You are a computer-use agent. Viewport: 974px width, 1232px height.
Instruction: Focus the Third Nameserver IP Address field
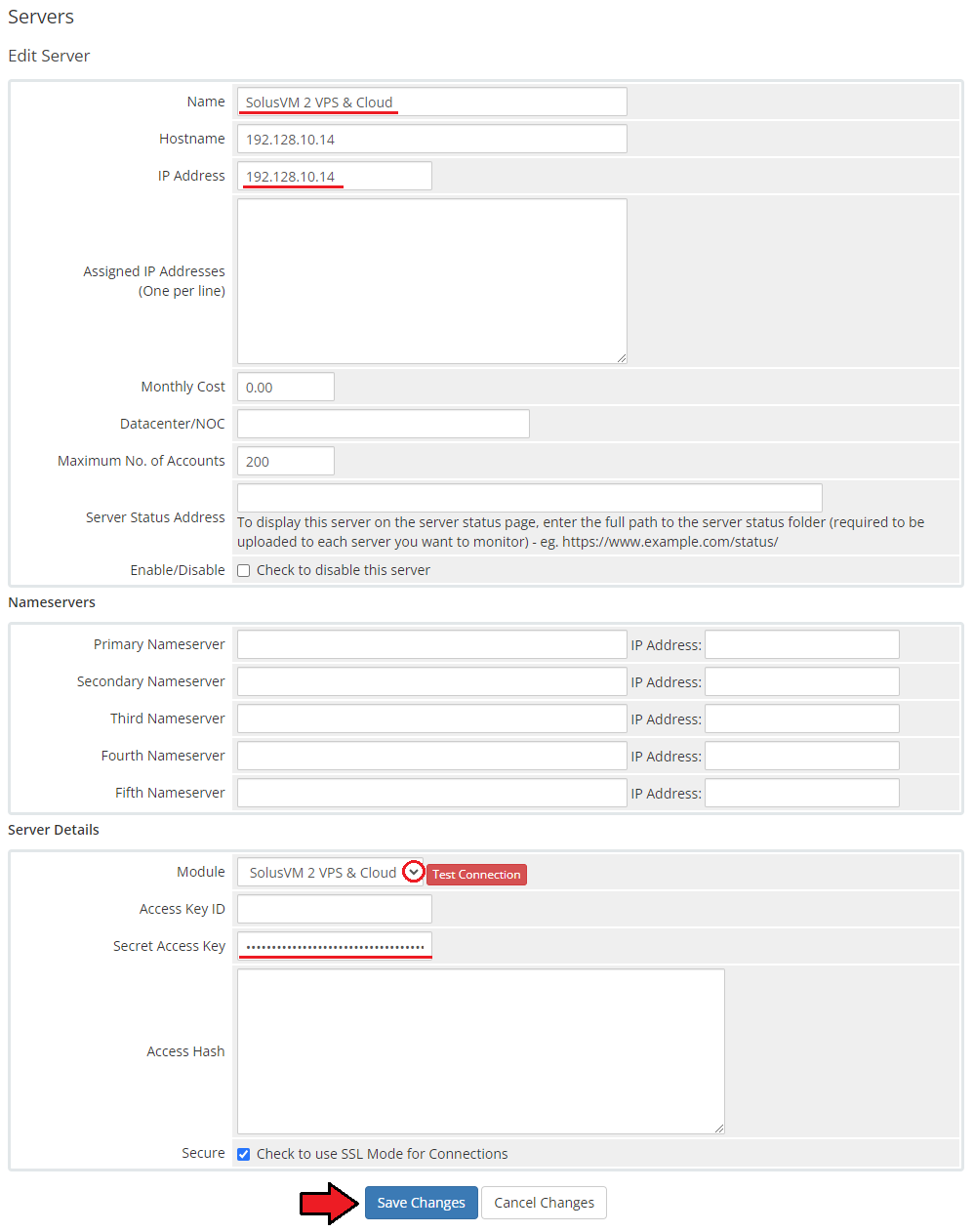[802, 719]
